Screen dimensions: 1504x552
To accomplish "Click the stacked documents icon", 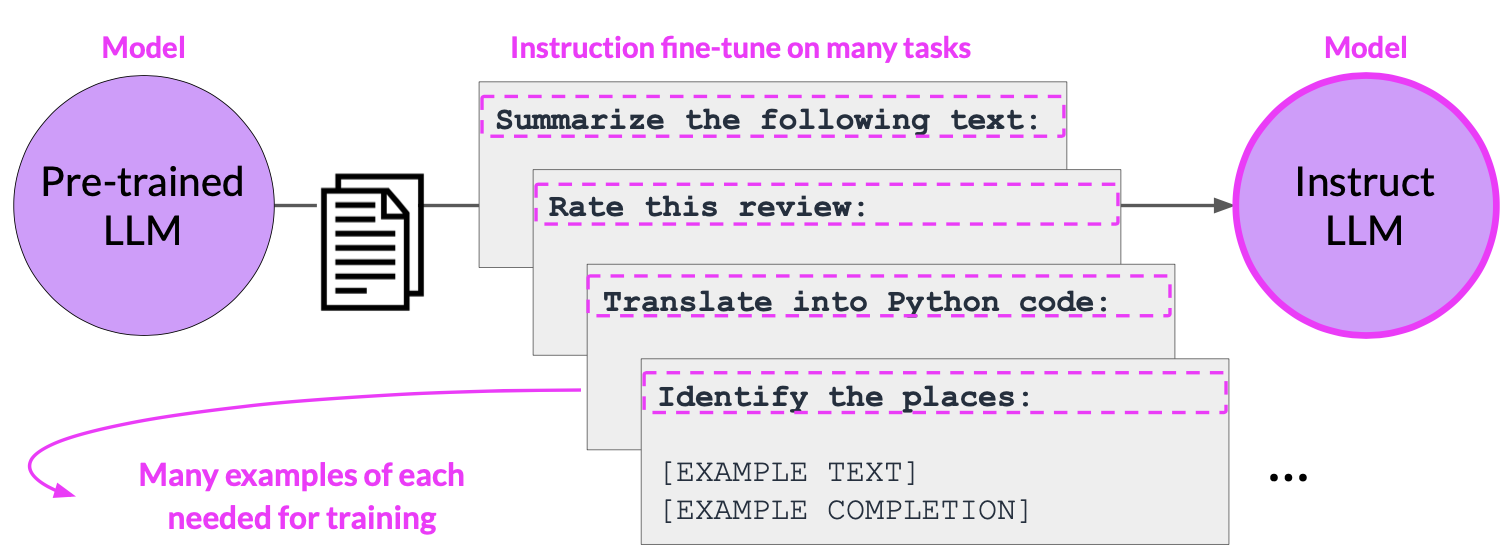I will click(x=372, y=240).
